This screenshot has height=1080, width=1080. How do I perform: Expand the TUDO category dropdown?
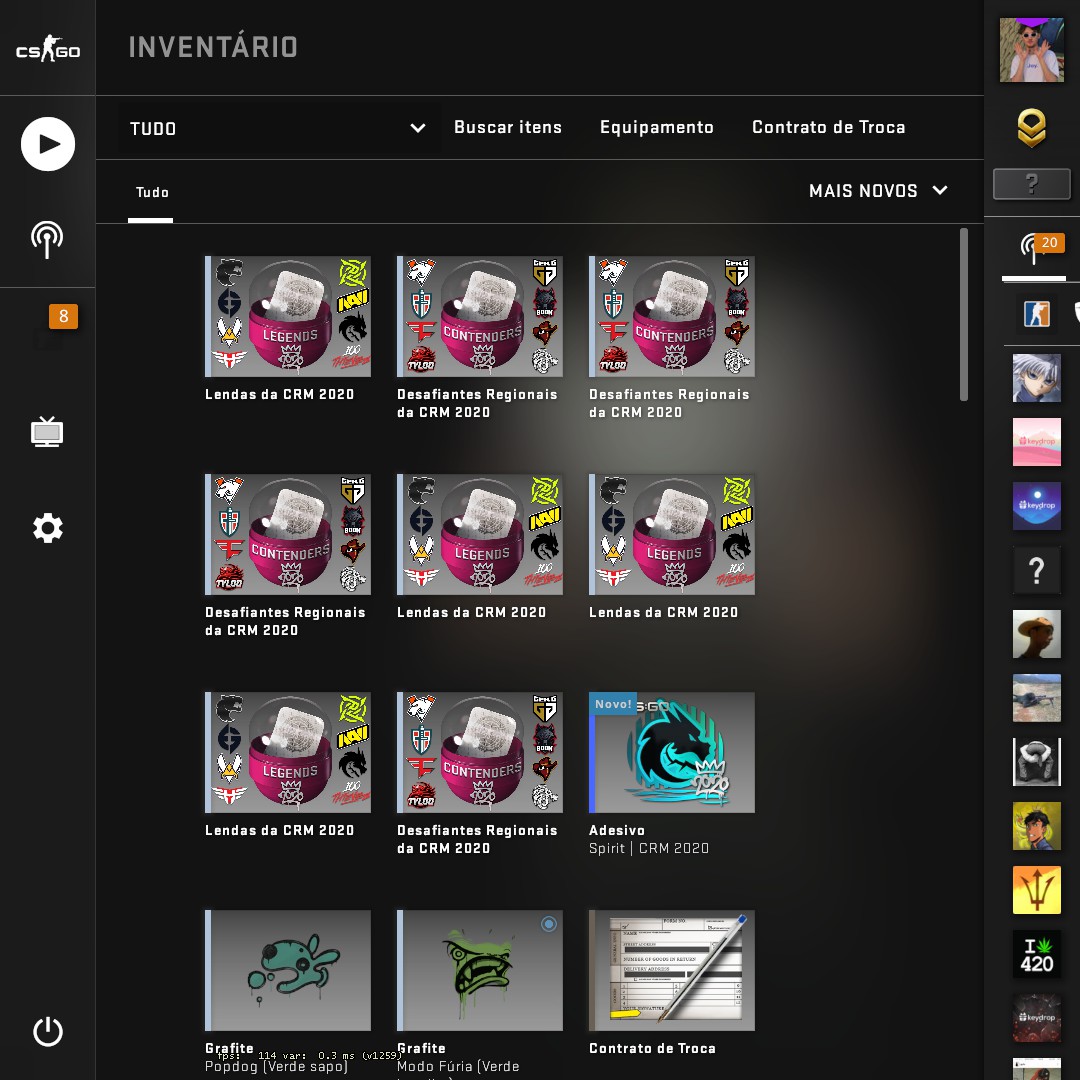(x=278, y=128)
